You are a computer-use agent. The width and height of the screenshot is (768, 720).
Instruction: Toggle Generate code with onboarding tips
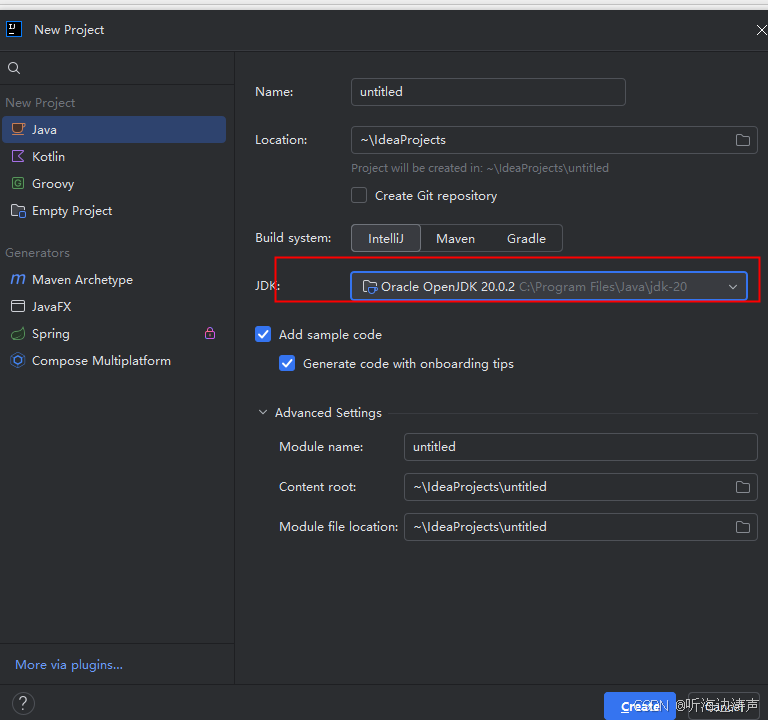click(287, 363)
